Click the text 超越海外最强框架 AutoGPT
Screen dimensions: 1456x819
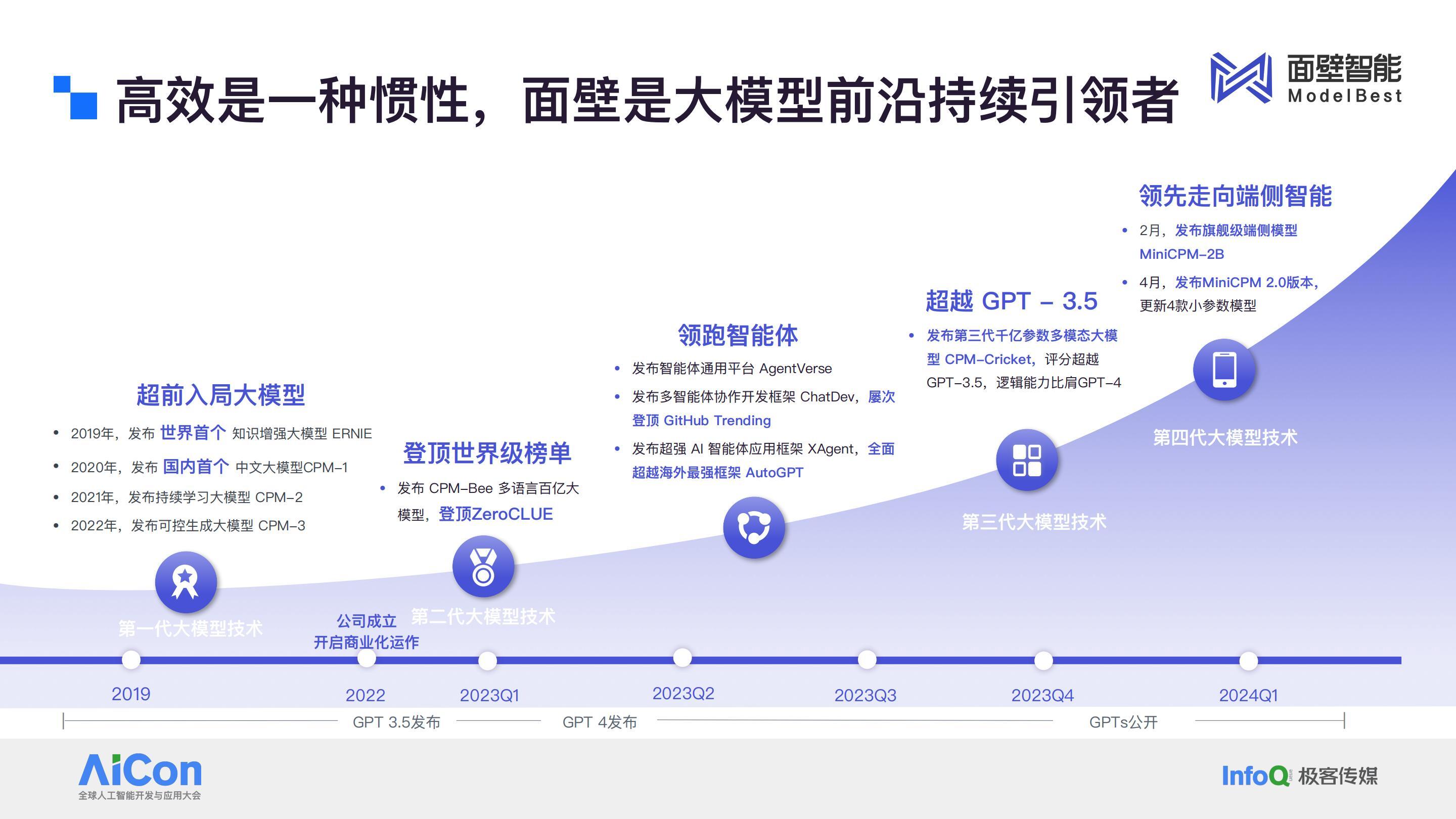coord(717,473)
